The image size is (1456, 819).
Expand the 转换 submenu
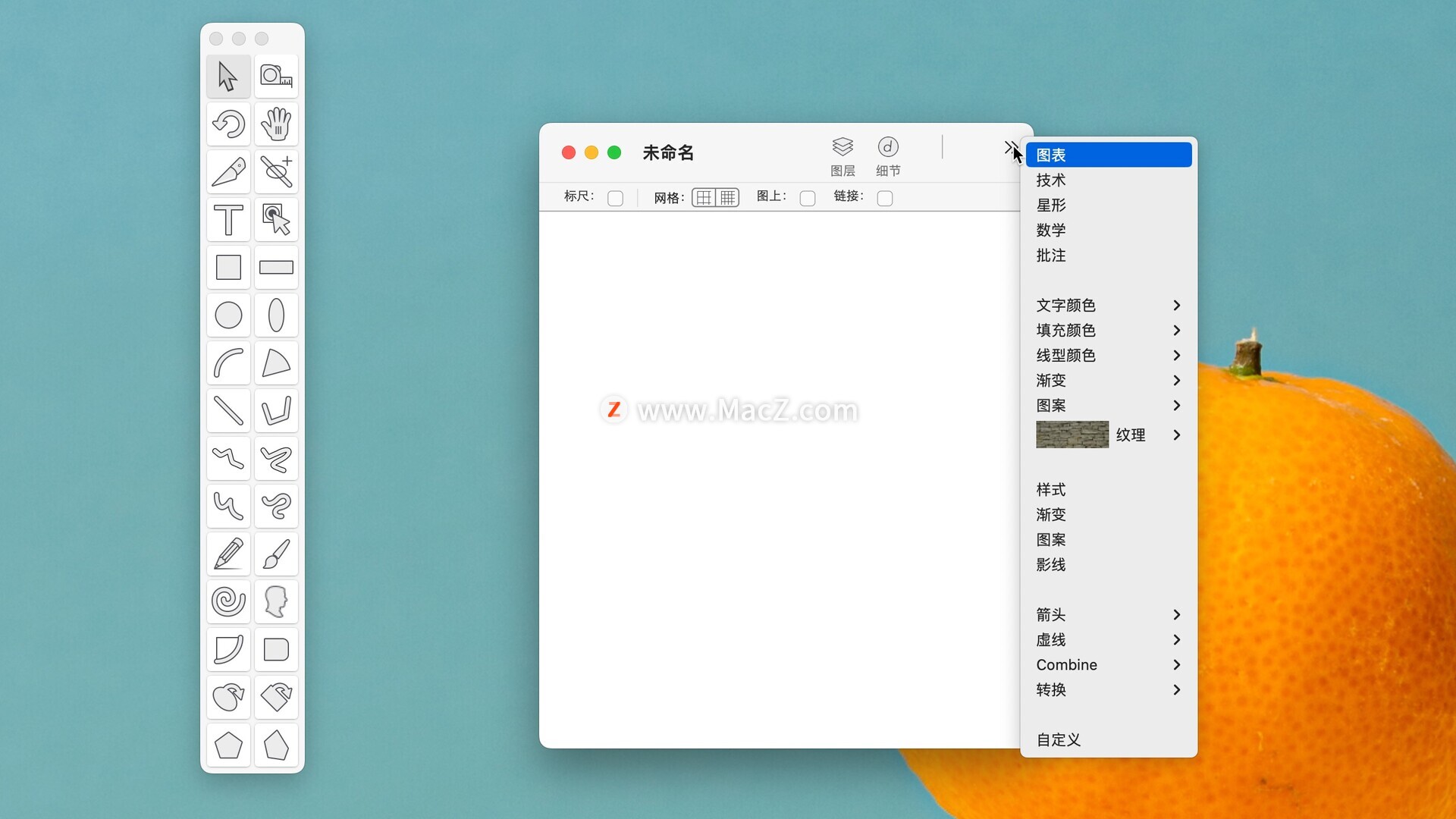pyautogui.click(x=1109, y=689)
